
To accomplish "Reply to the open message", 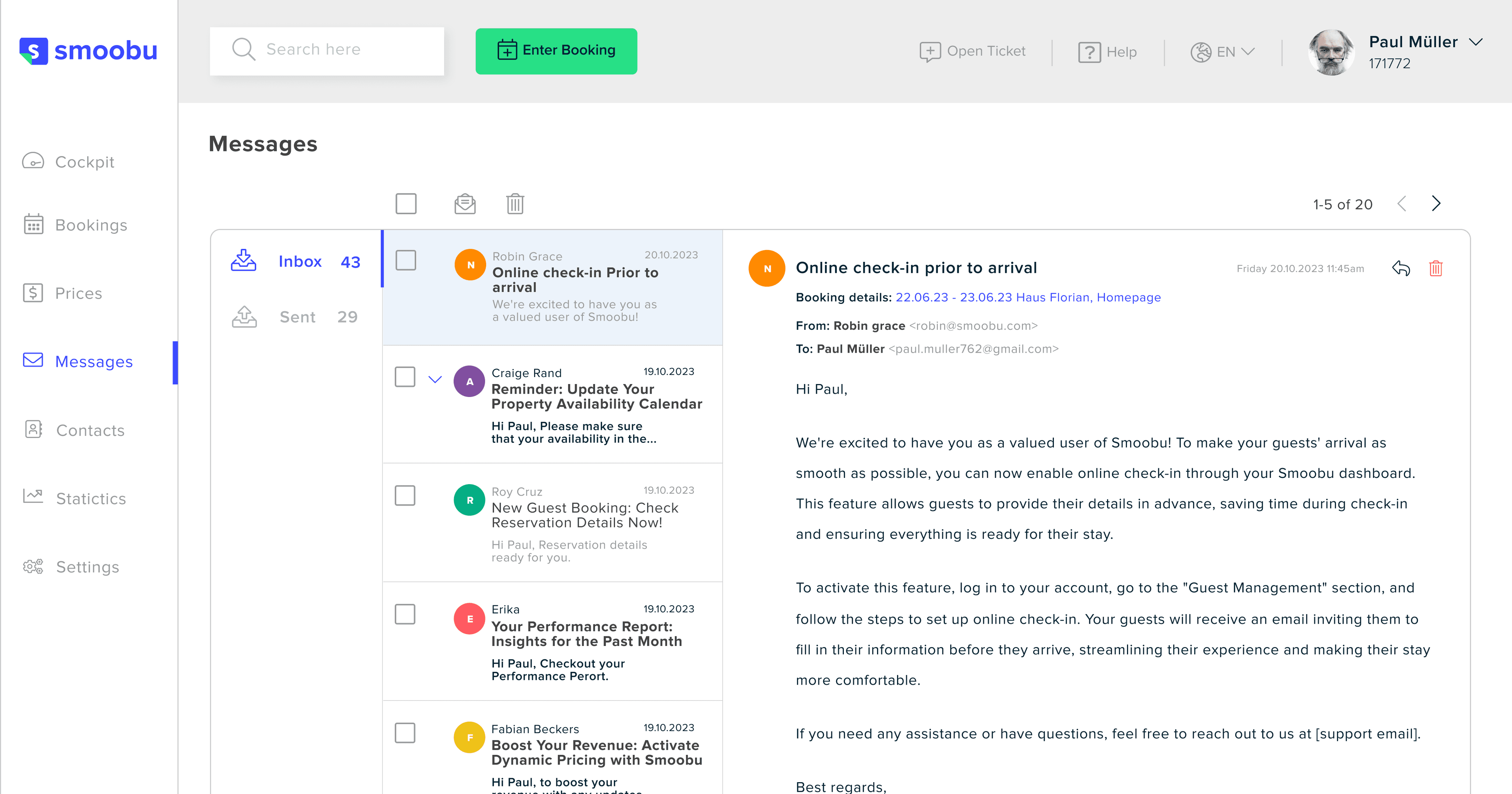I will (1401, 268).
